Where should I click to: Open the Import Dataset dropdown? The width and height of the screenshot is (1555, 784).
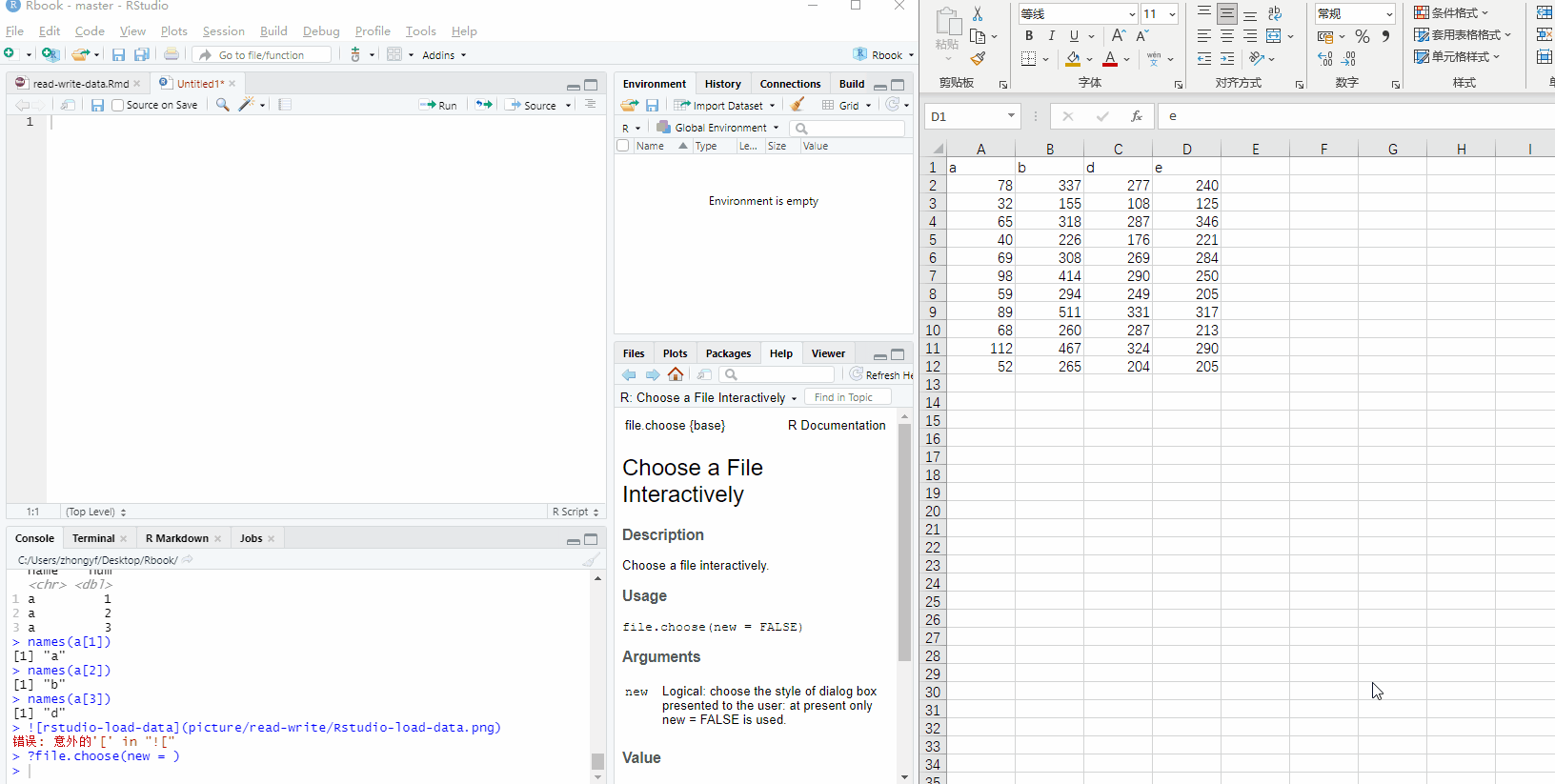coord(725,106)
